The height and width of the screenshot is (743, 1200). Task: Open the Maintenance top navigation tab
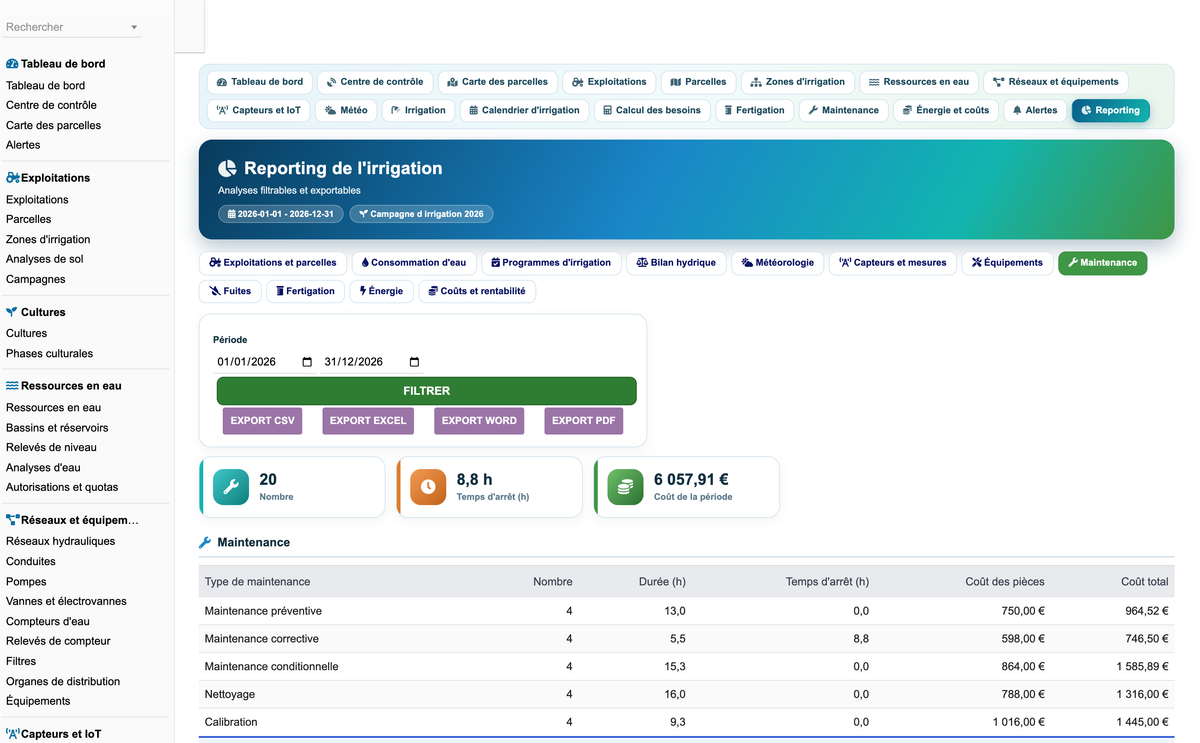tap(844, 110)
